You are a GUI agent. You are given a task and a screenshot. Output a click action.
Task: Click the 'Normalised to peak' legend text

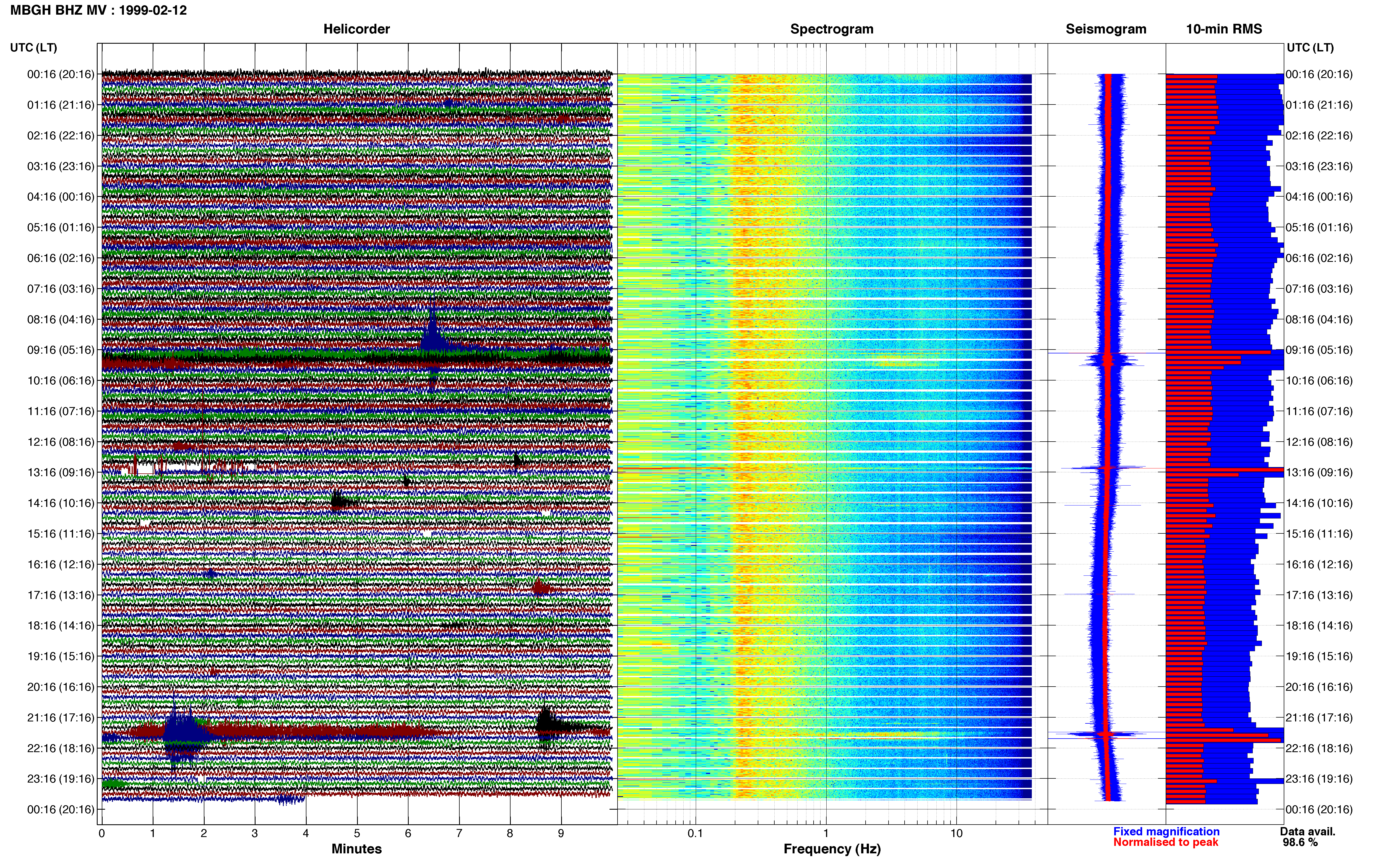[1165, 842]
